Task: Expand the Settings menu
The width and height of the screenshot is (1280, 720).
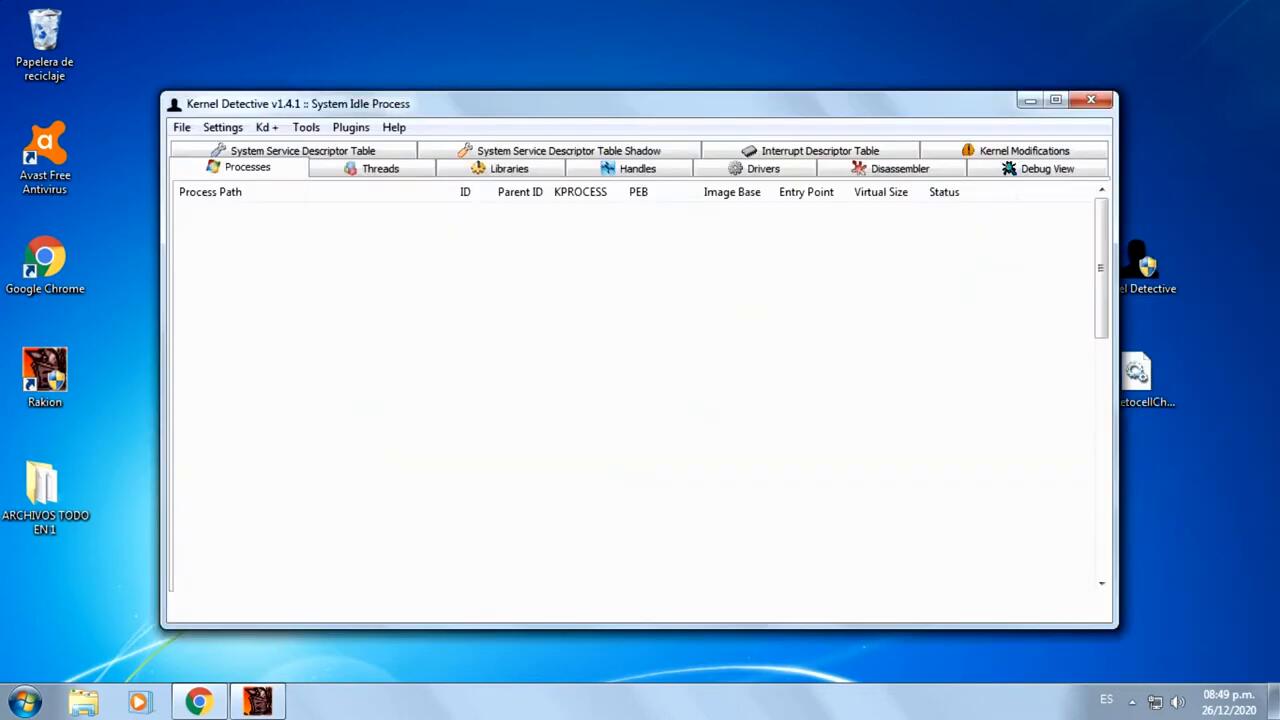Action: pyautogui.click(x=223, y=128)
